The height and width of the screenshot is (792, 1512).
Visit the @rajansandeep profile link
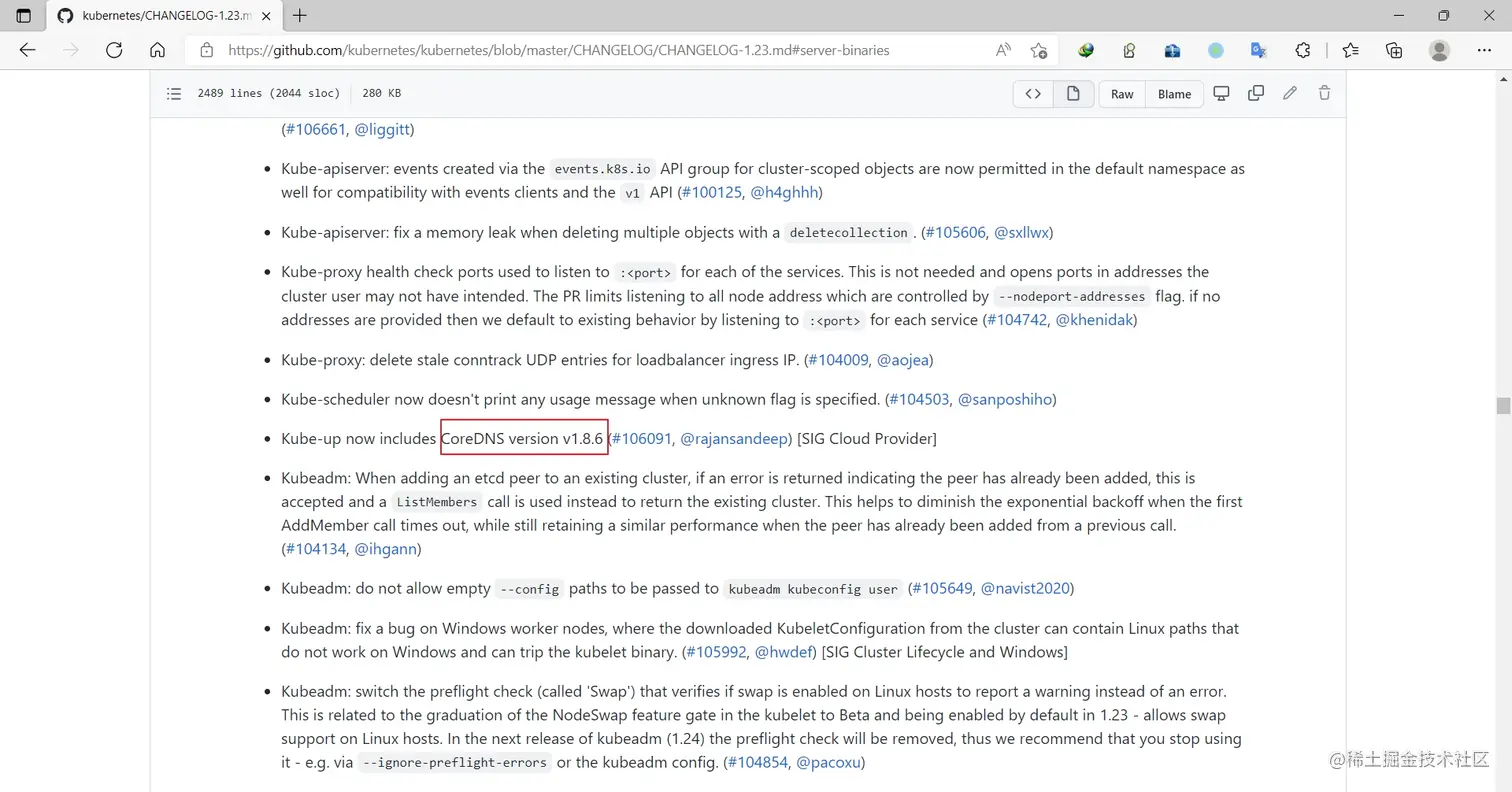coord(734,438)
